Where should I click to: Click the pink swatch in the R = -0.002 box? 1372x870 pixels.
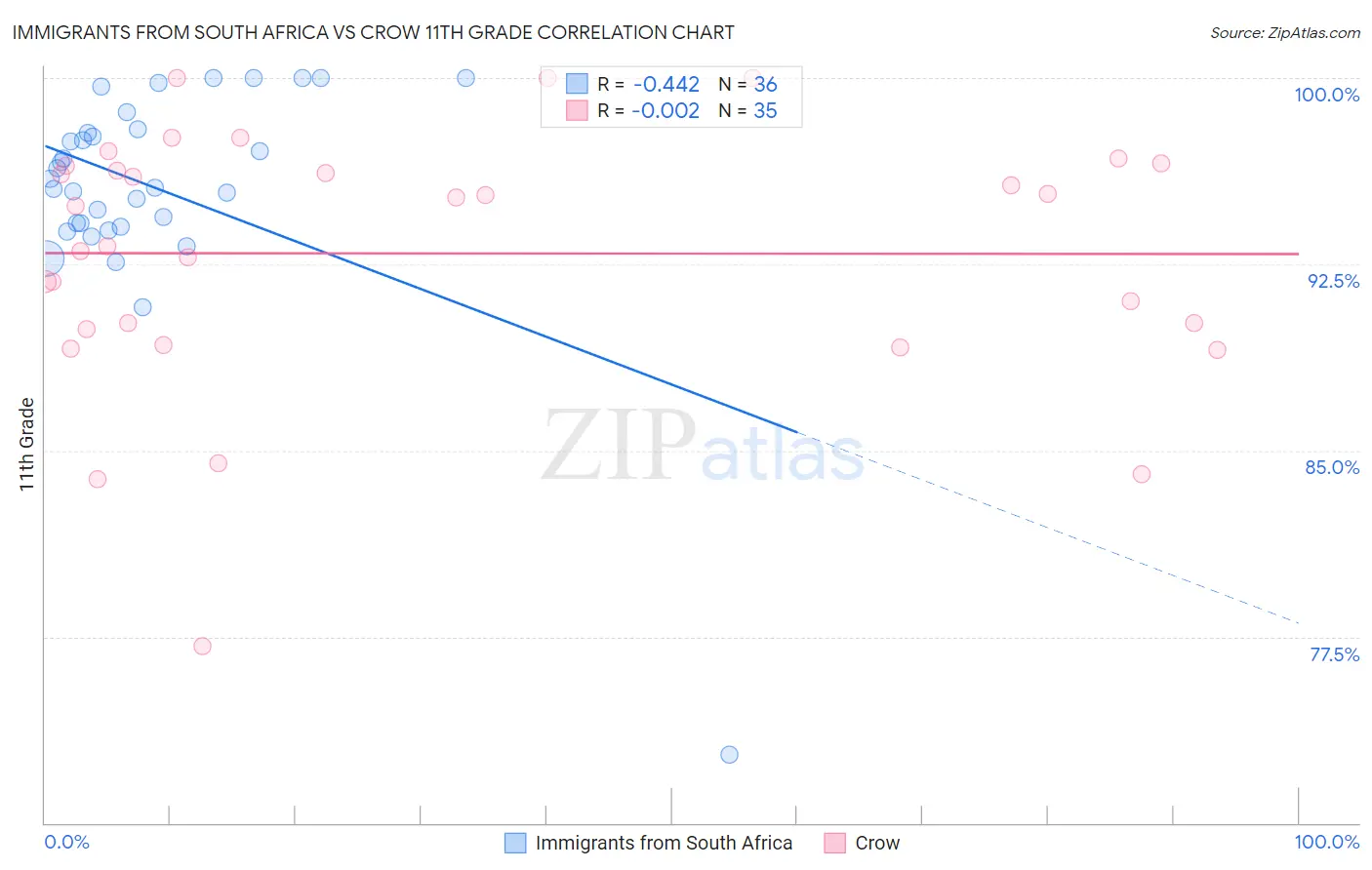click(x=577, y=110)
